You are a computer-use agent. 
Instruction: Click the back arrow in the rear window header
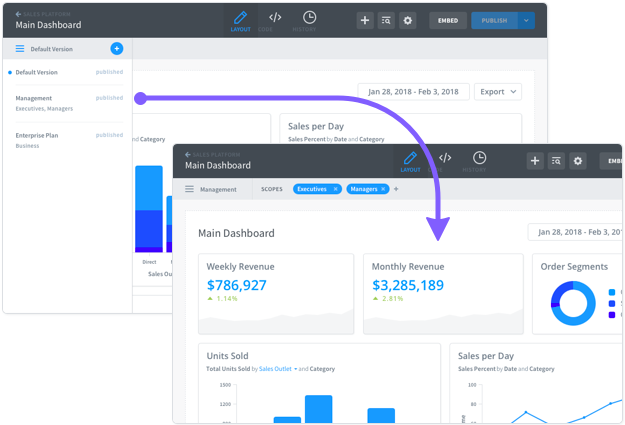(18, 14)
